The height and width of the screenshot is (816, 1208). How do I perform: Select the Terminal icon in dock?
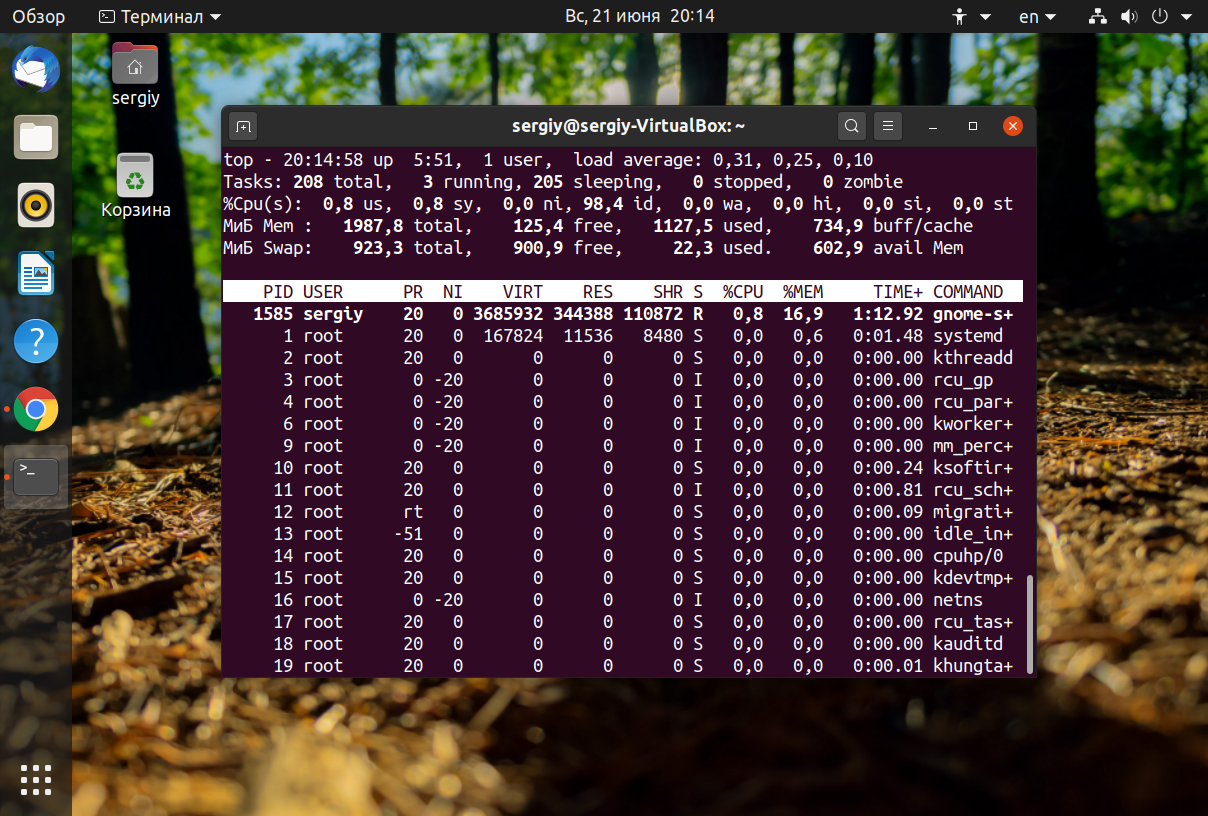36,477
